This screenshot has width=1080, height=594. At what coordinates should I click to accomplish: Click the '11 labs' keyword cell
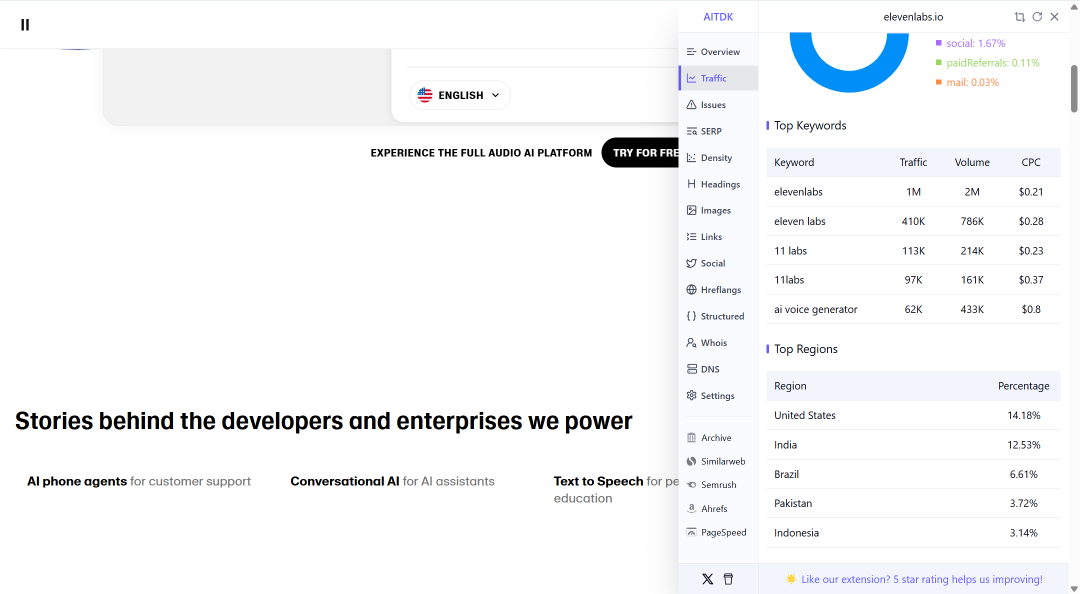[790, 251]
